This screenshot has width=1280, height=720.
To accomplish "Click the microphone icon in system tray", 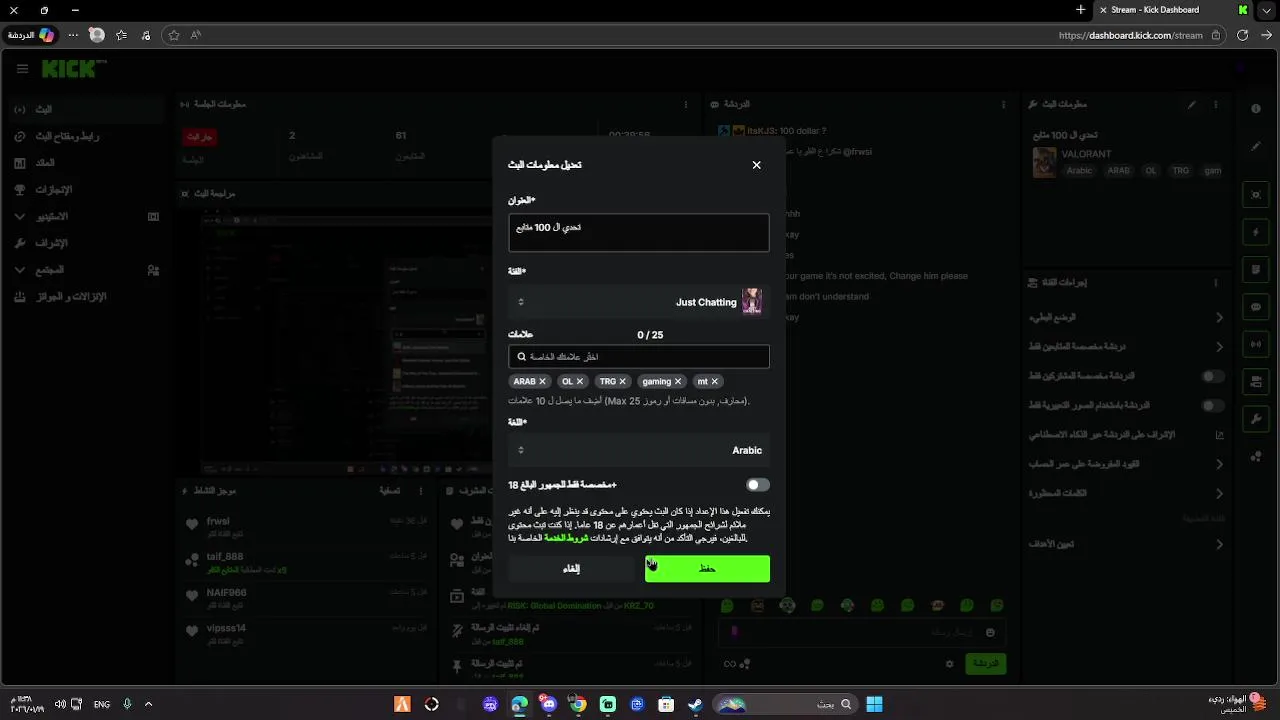I will pyautogui.click(x=127, y=704).
